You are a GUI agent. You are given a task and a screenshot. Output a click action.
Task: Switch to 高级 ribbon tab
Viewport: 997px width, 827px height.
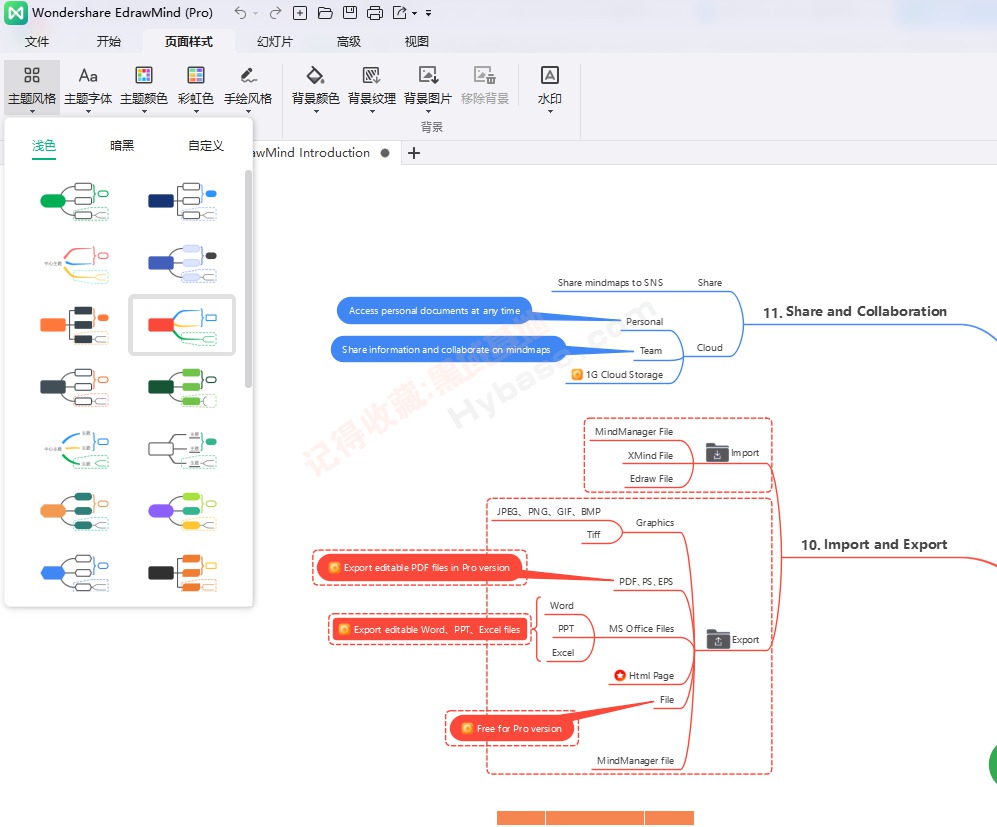[348, 41]
